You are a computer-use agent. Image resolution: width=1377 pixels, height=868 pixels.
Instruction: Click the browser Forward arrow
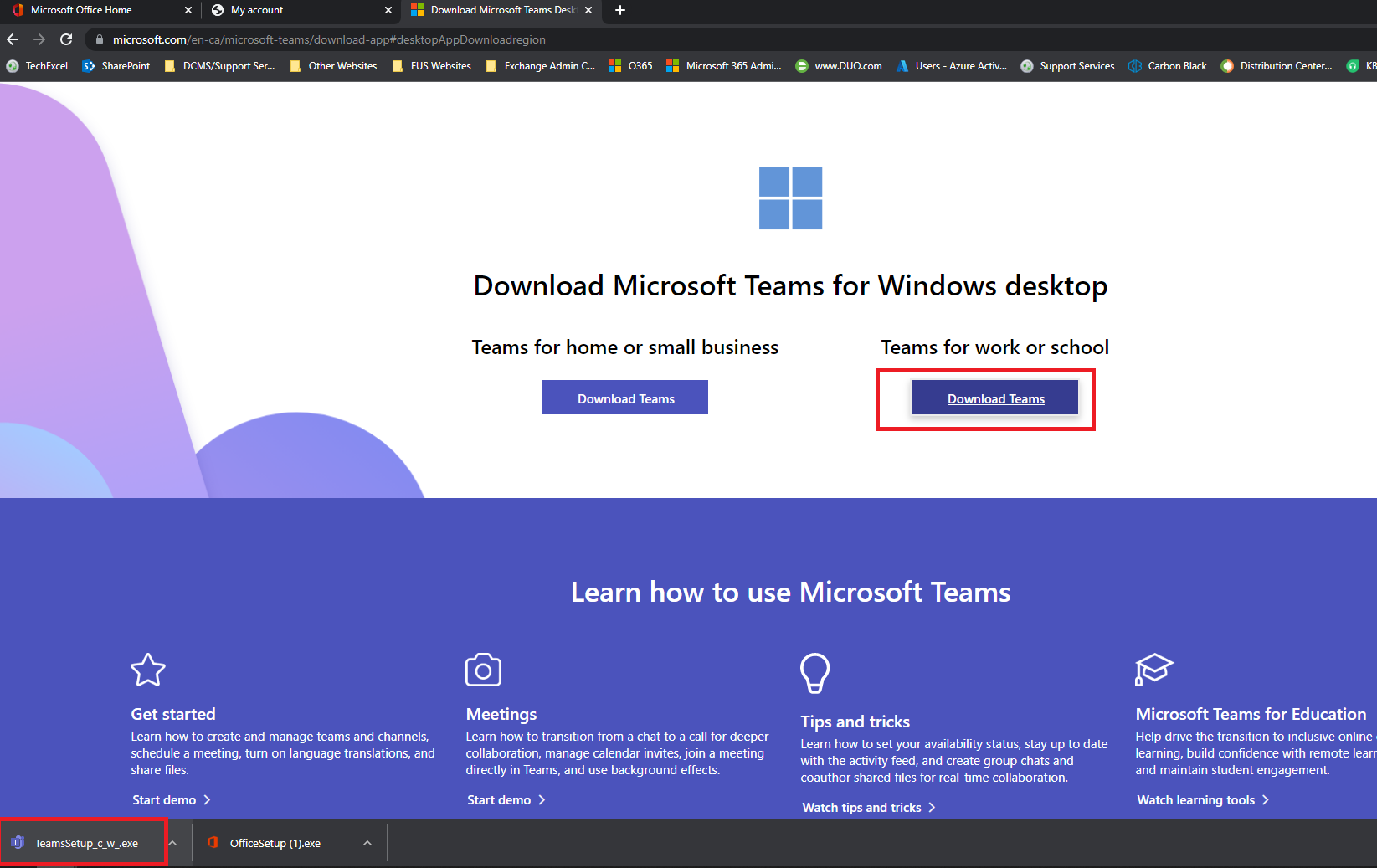39,39
